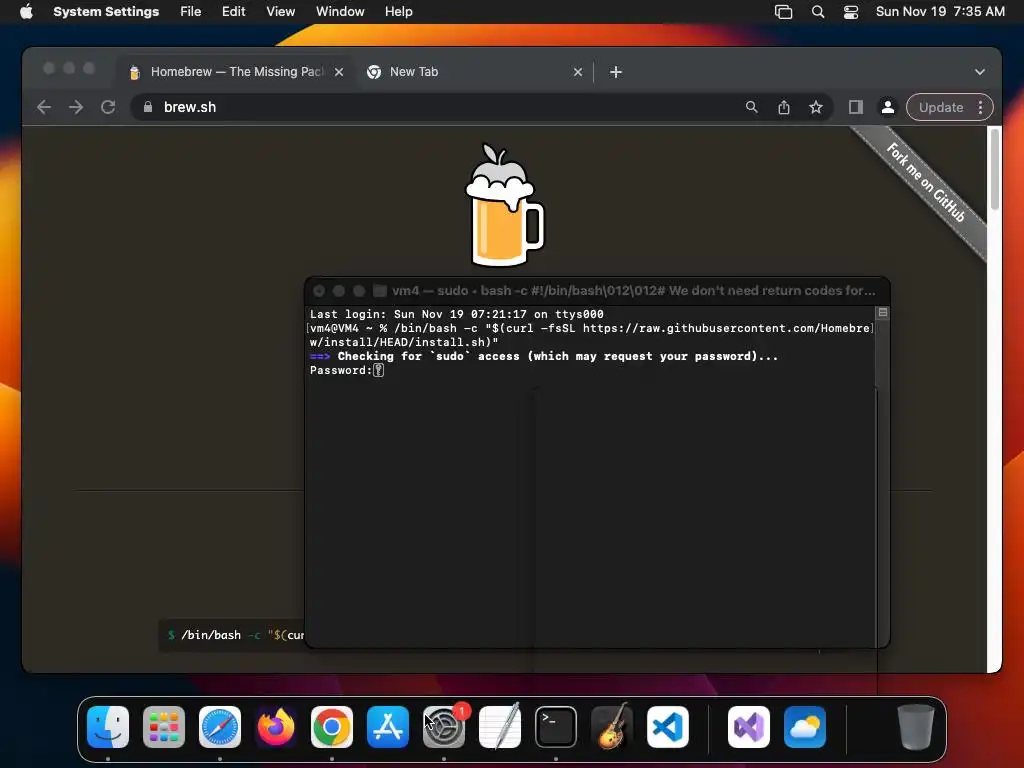Switch to the Homebrew tab
This screenshot has width=1024, height=768.
point(236,72)
